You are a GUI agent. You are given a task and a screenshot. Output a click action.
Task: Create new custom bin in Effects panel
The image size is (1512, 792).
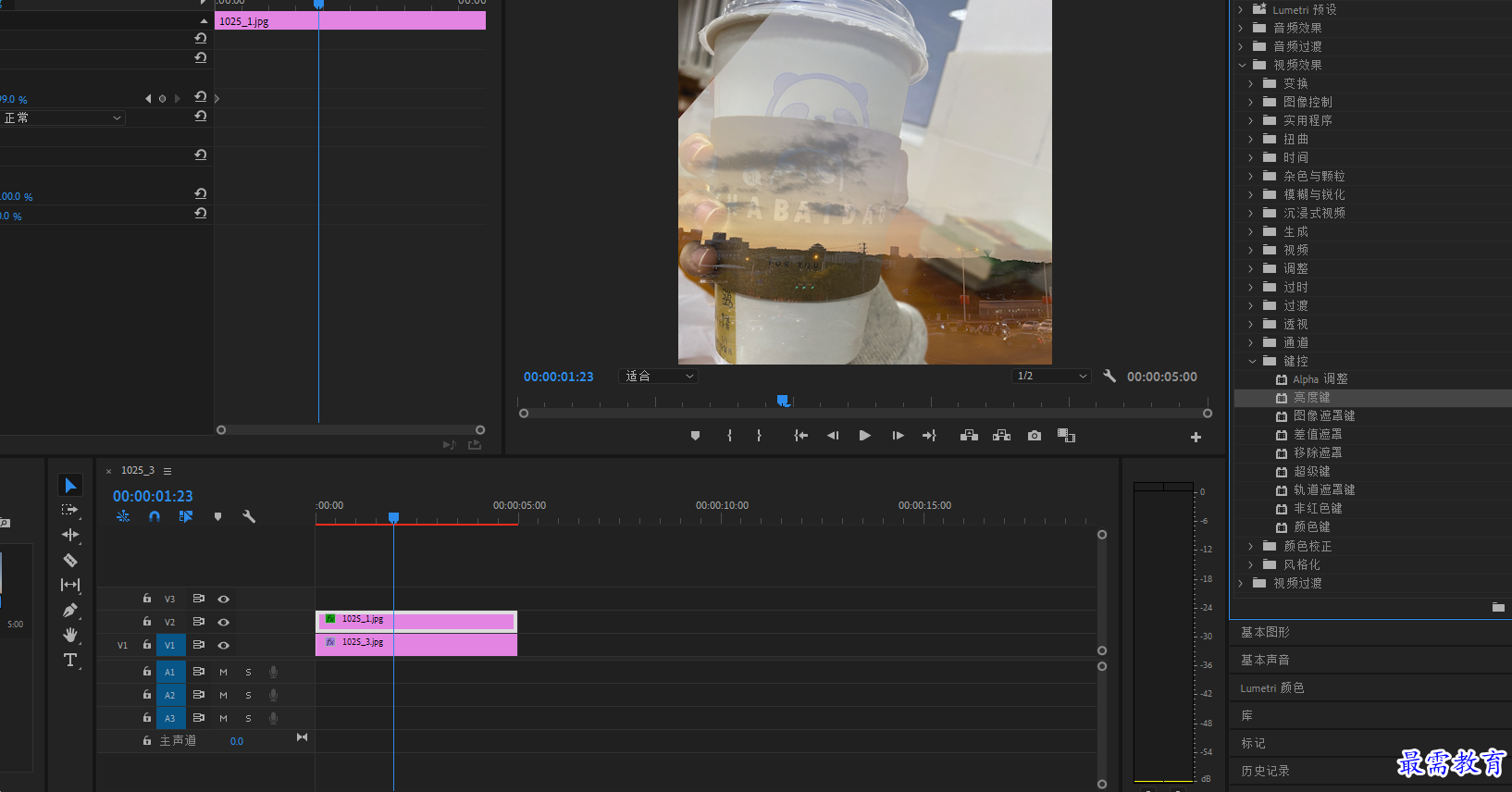pos(1498,607)
